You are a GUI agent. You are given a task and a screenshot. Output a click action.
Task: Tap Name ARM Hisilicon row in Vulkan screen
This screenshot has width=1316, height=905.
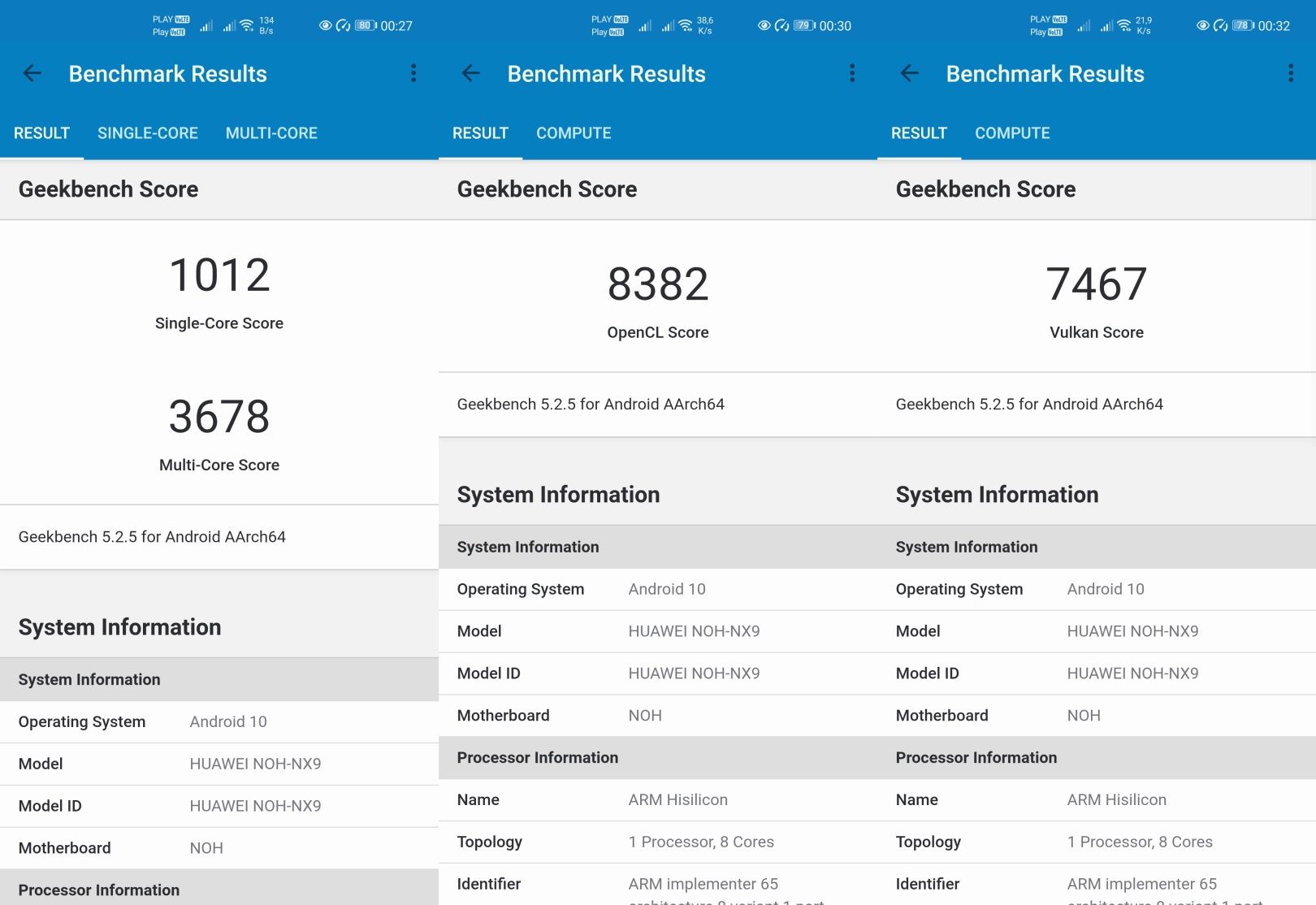click(x=1097, y=800)
